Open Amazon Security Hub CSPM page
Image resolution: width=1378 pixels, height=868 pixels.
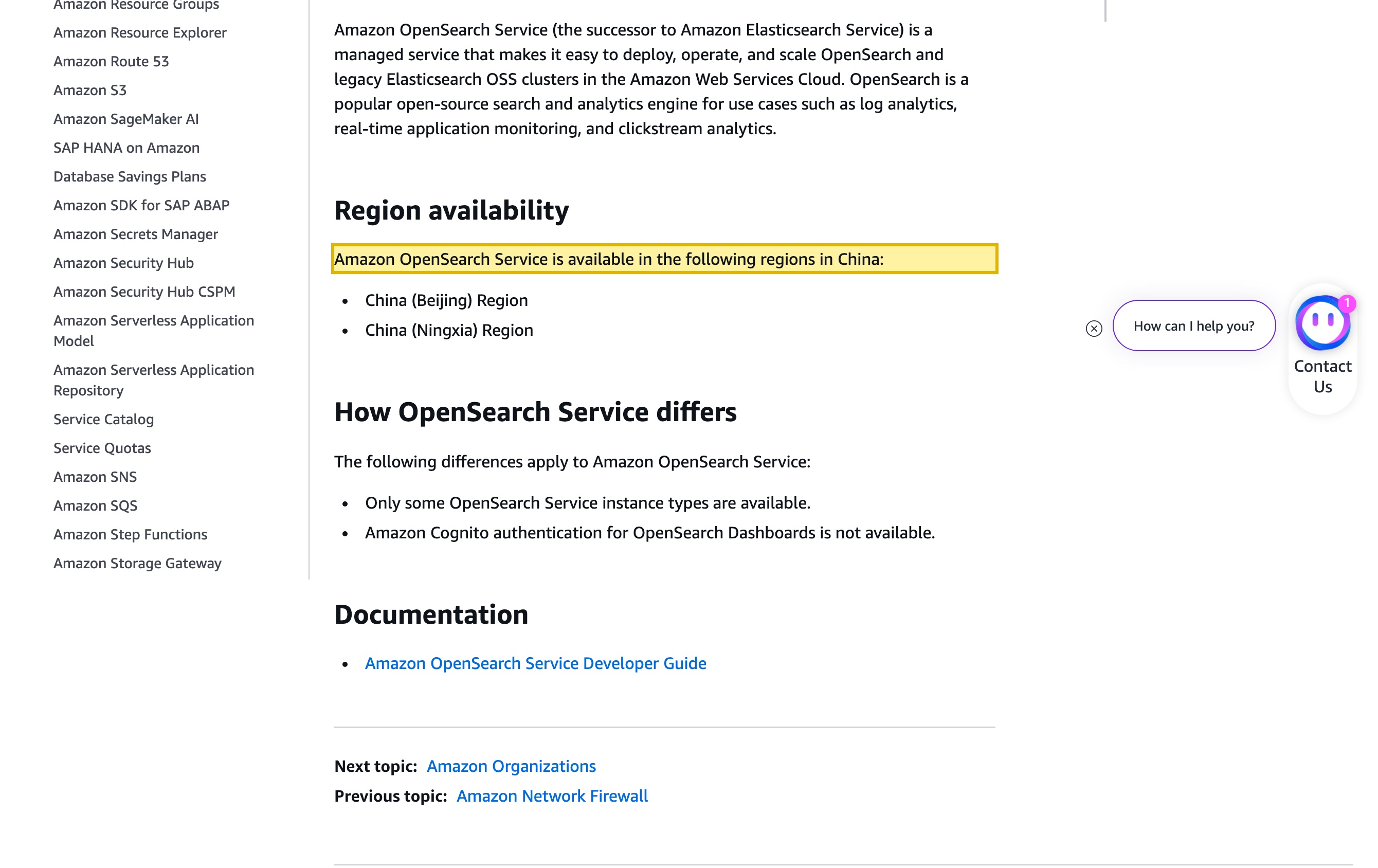coord(144,292)
